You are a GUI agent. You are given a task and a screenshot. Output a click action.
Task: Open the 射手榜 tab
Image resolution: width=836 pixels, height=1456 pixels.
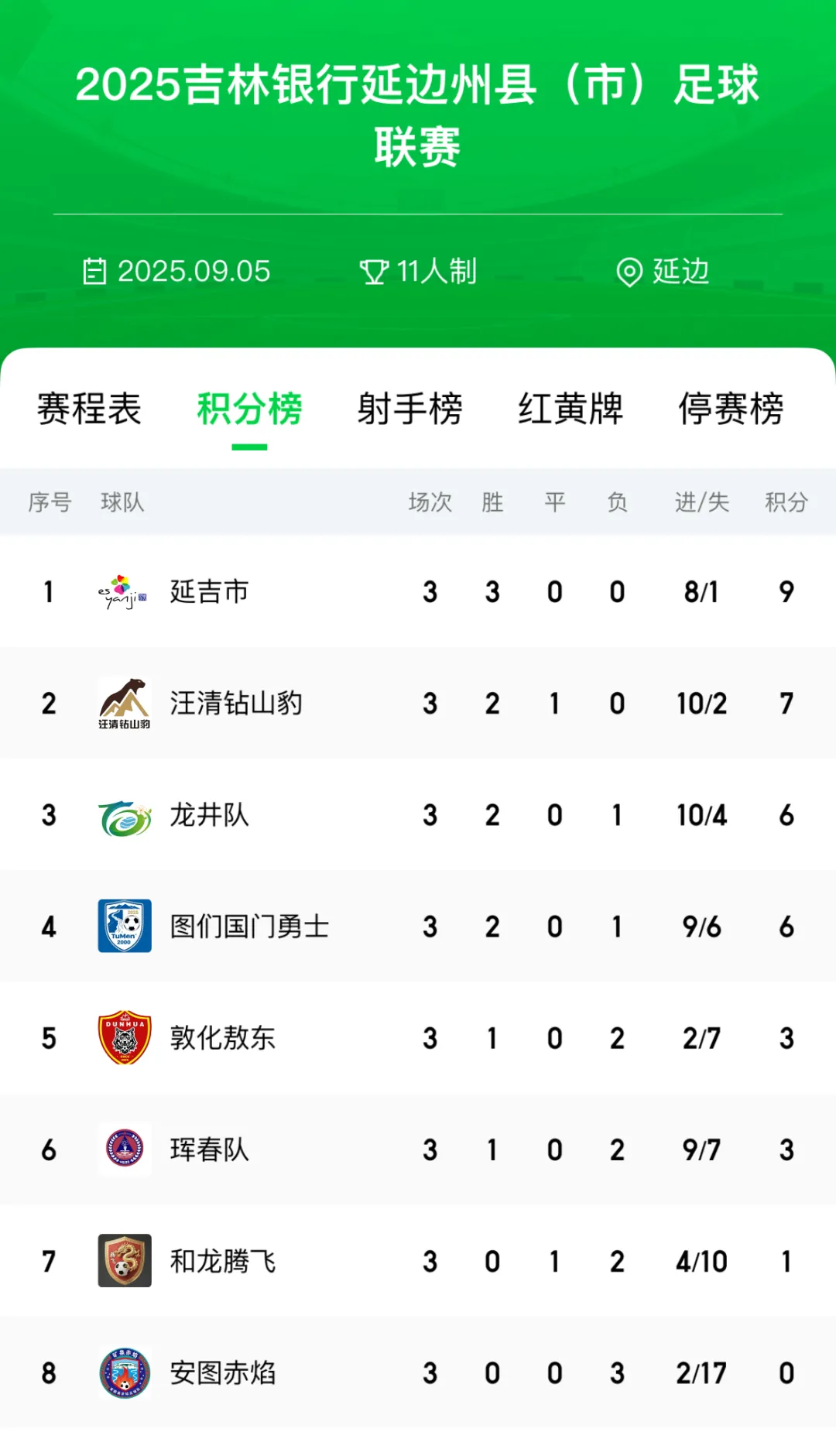click(409, 409)
